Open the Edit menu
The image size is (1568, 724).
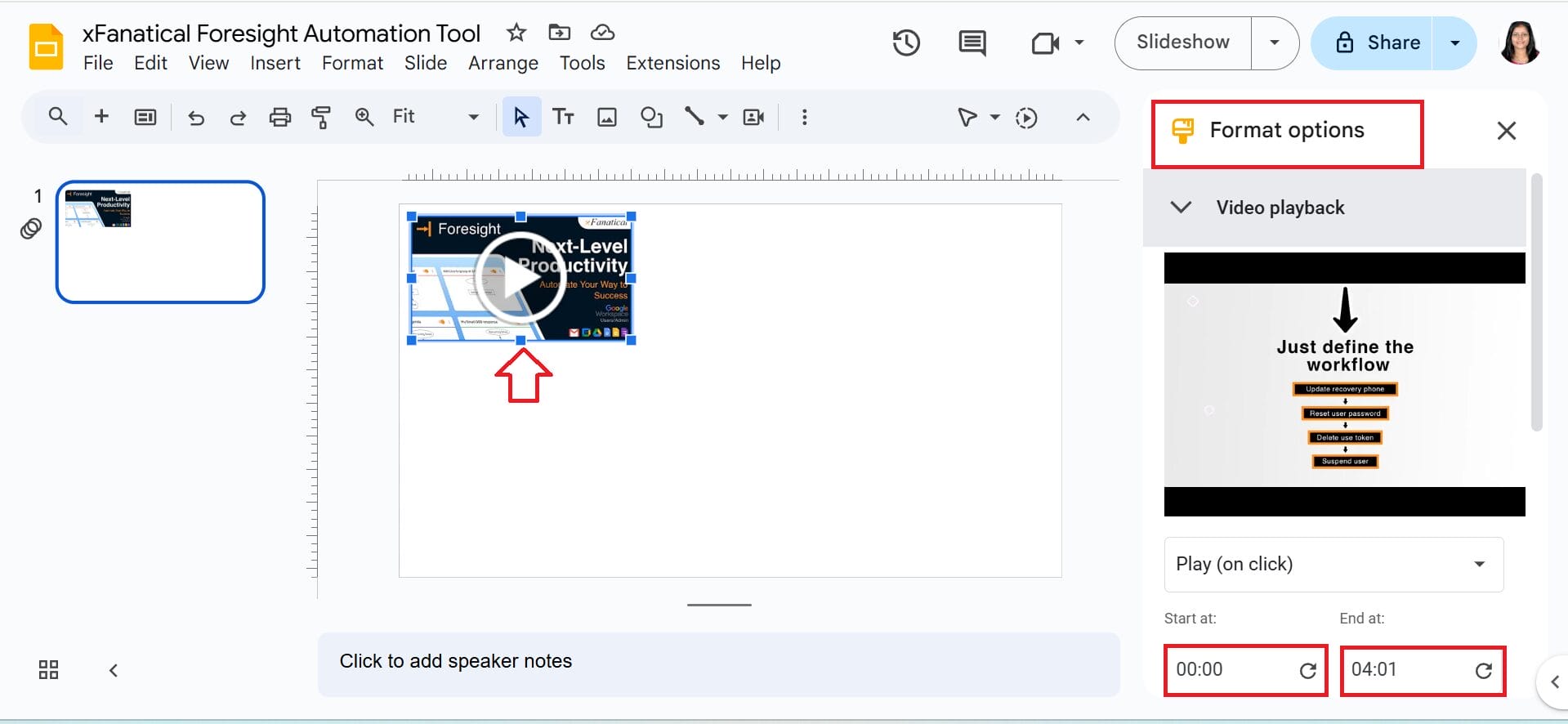150,63
